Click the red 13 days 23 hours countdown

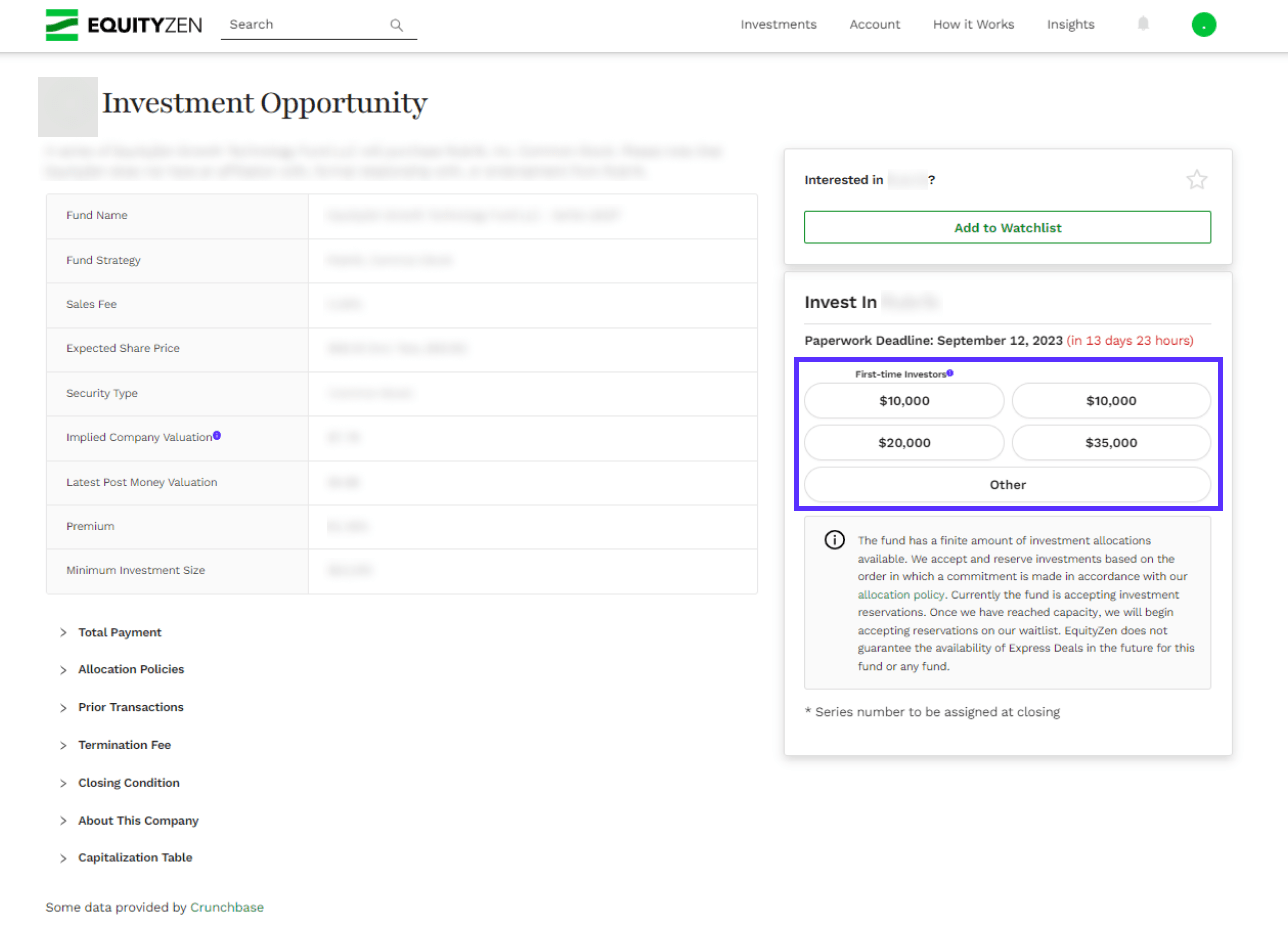(x=1130, y=341)
